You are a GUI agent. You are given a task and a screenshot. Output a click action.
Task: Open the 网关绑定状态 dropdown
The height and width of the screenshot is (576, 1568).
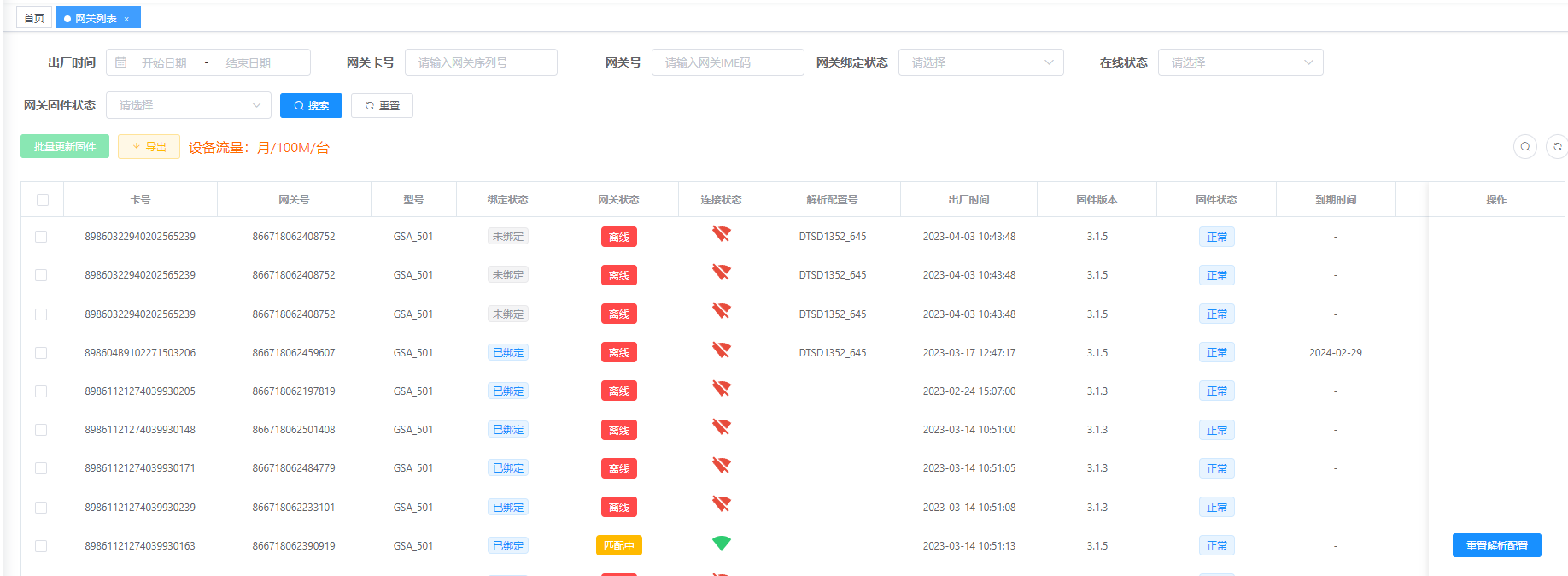(980, 62)
